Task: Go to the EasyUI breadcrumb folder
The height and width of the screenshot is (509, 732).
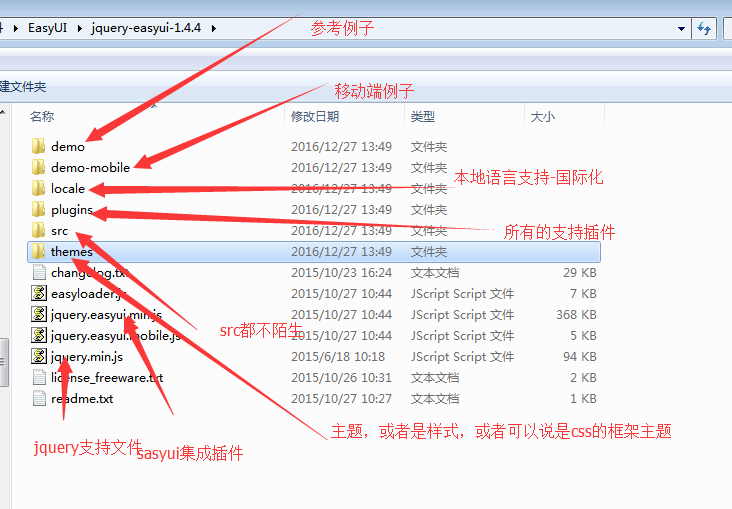Action: (48, 28)
